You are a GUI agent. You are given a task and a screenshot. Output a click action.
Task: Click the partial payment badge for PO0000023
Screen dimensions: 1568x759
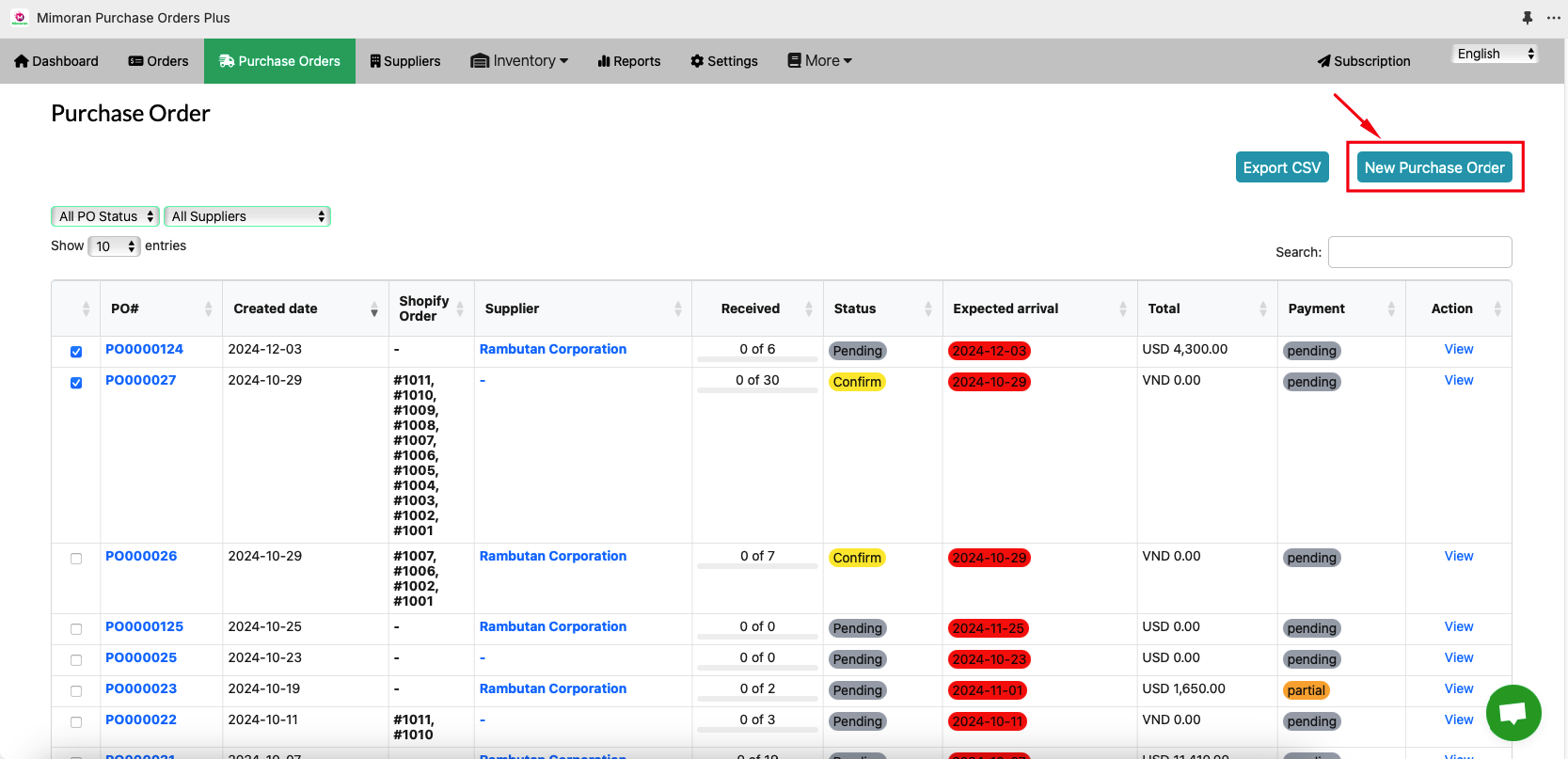[1307, 690]
